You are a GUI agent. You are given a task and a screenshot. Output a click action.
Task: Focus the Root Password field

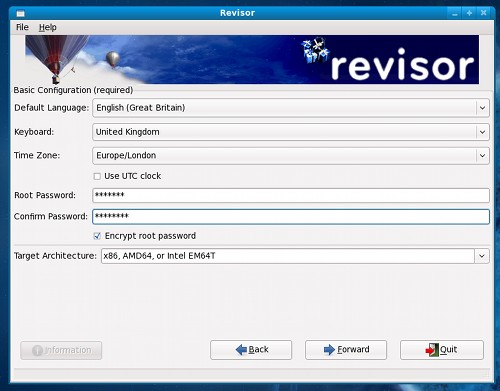291,195
